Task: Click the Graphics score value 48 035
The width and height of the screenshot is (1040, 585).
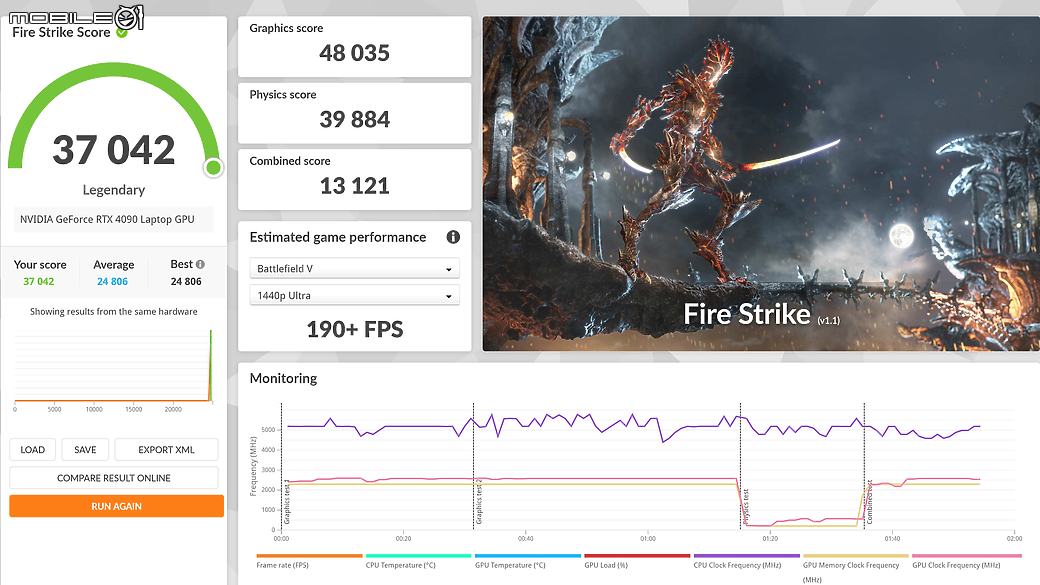Action: 354,53
